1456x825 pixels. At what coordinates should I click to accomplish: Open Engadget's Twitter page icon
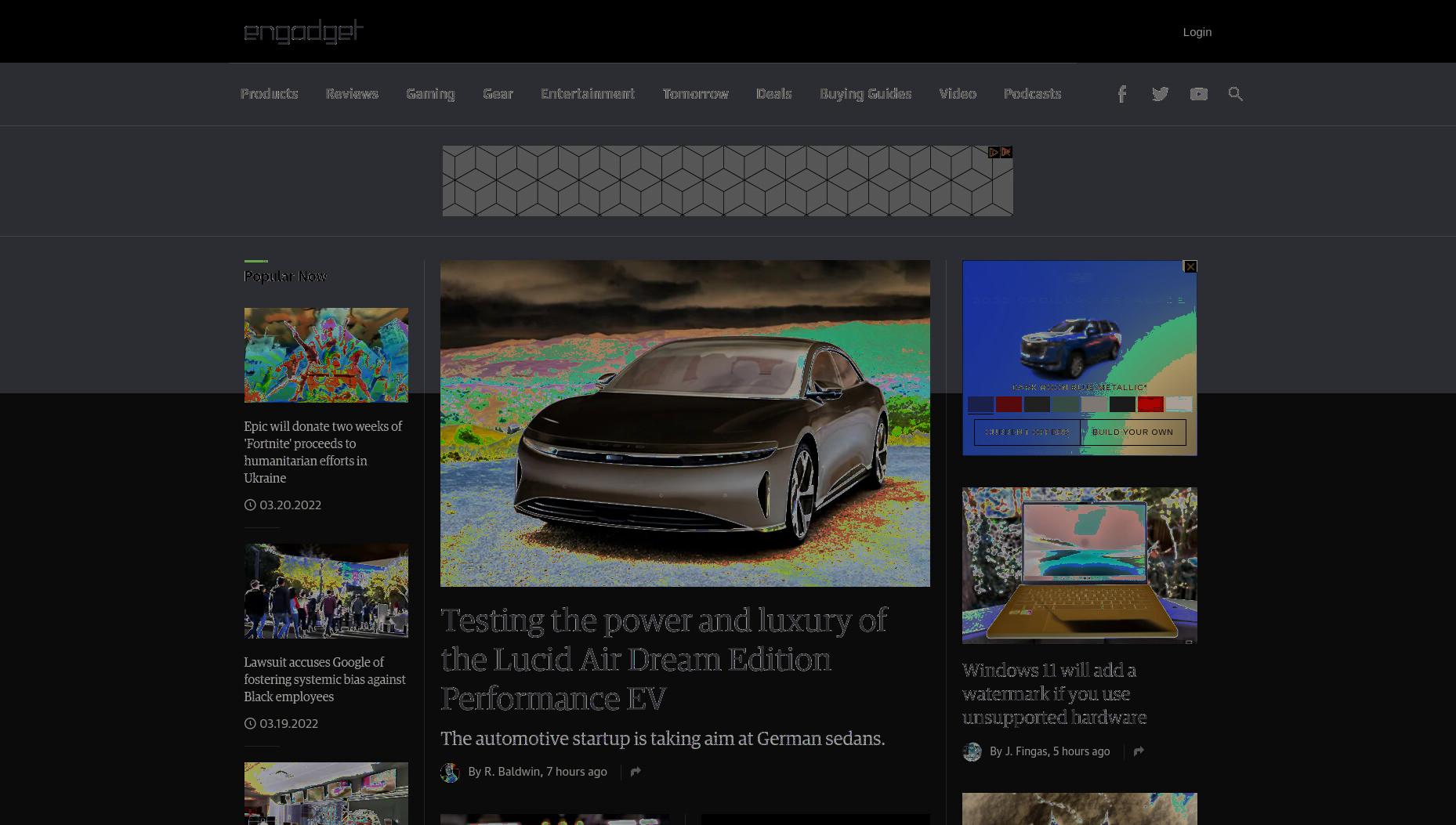[x=1160, y=94]
